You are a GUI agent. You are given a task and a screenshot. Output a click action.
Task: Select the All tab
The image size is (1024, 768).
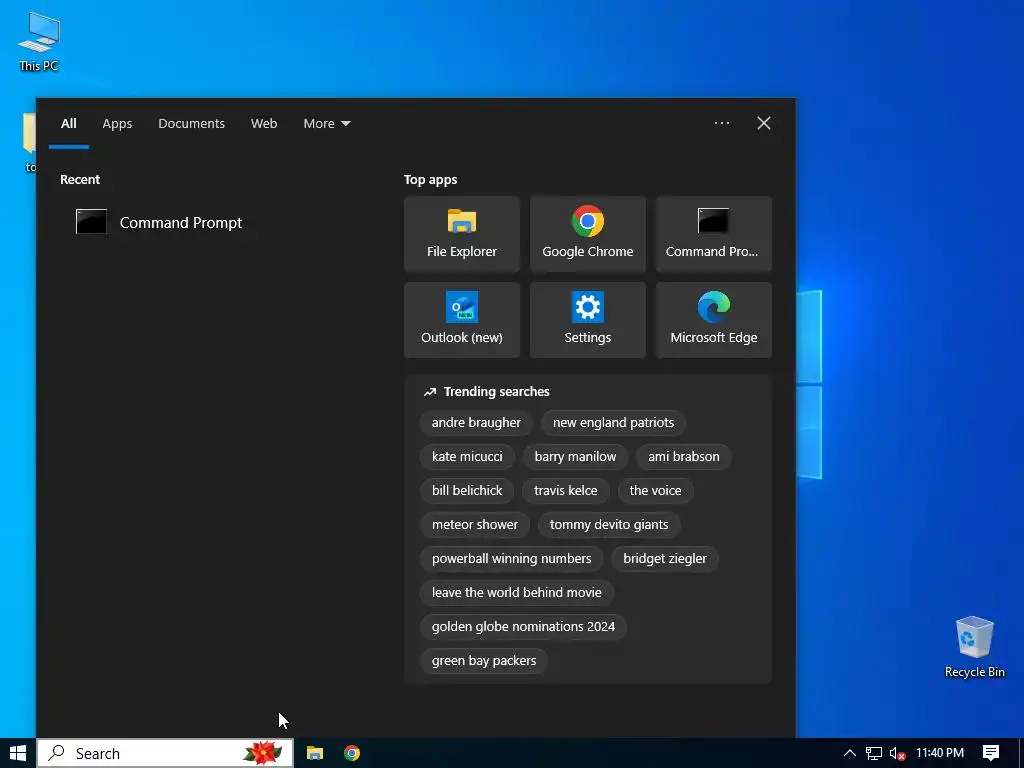[x=69, y=123]
